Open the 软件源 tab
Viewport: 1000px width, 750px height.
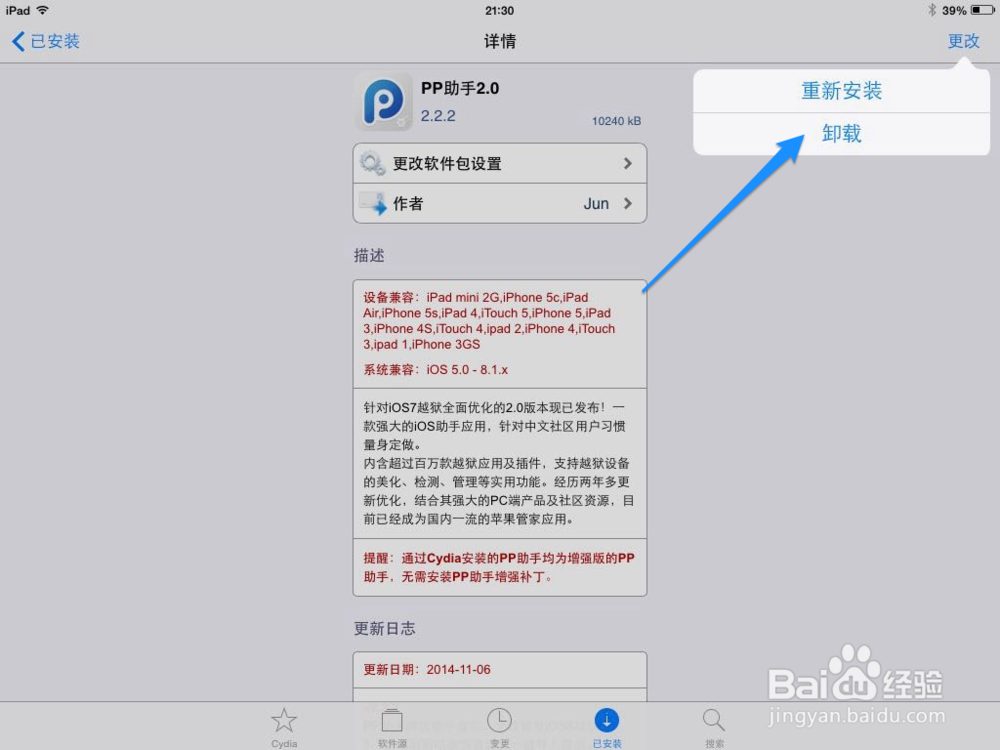coord(392,727)
